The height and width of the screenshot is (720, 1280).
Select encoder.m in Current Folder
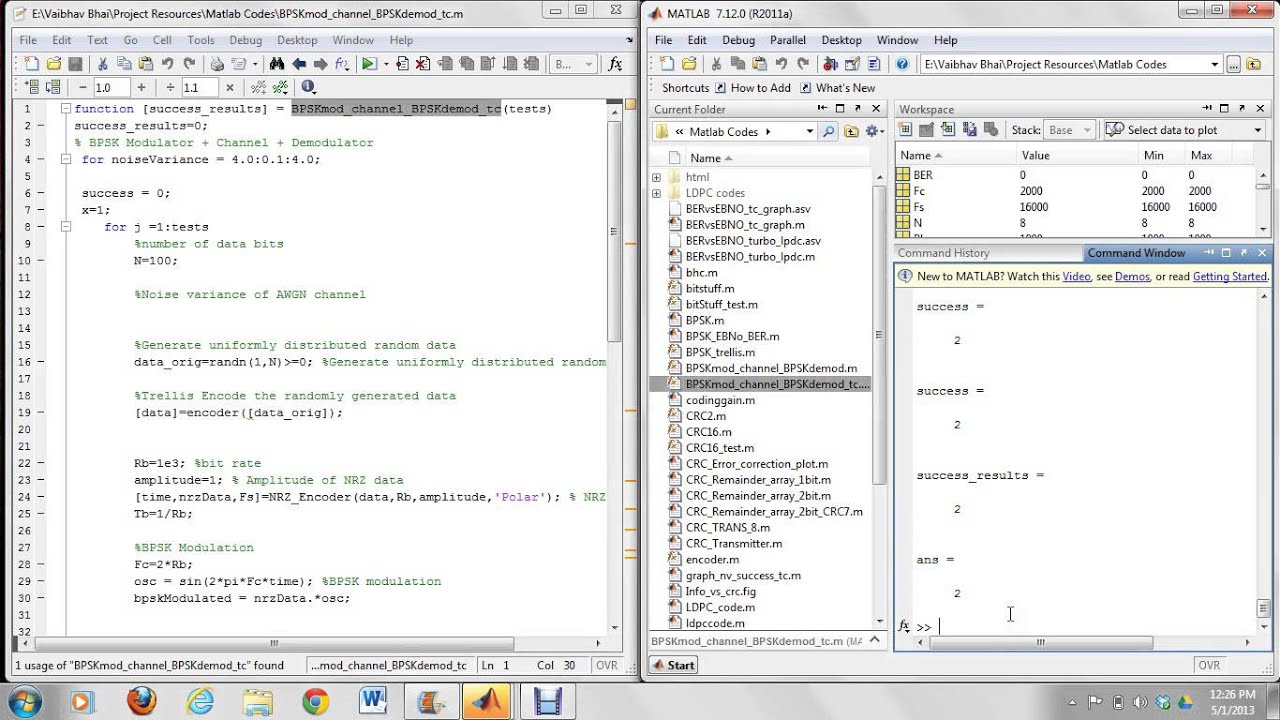[x=712, y=560]
